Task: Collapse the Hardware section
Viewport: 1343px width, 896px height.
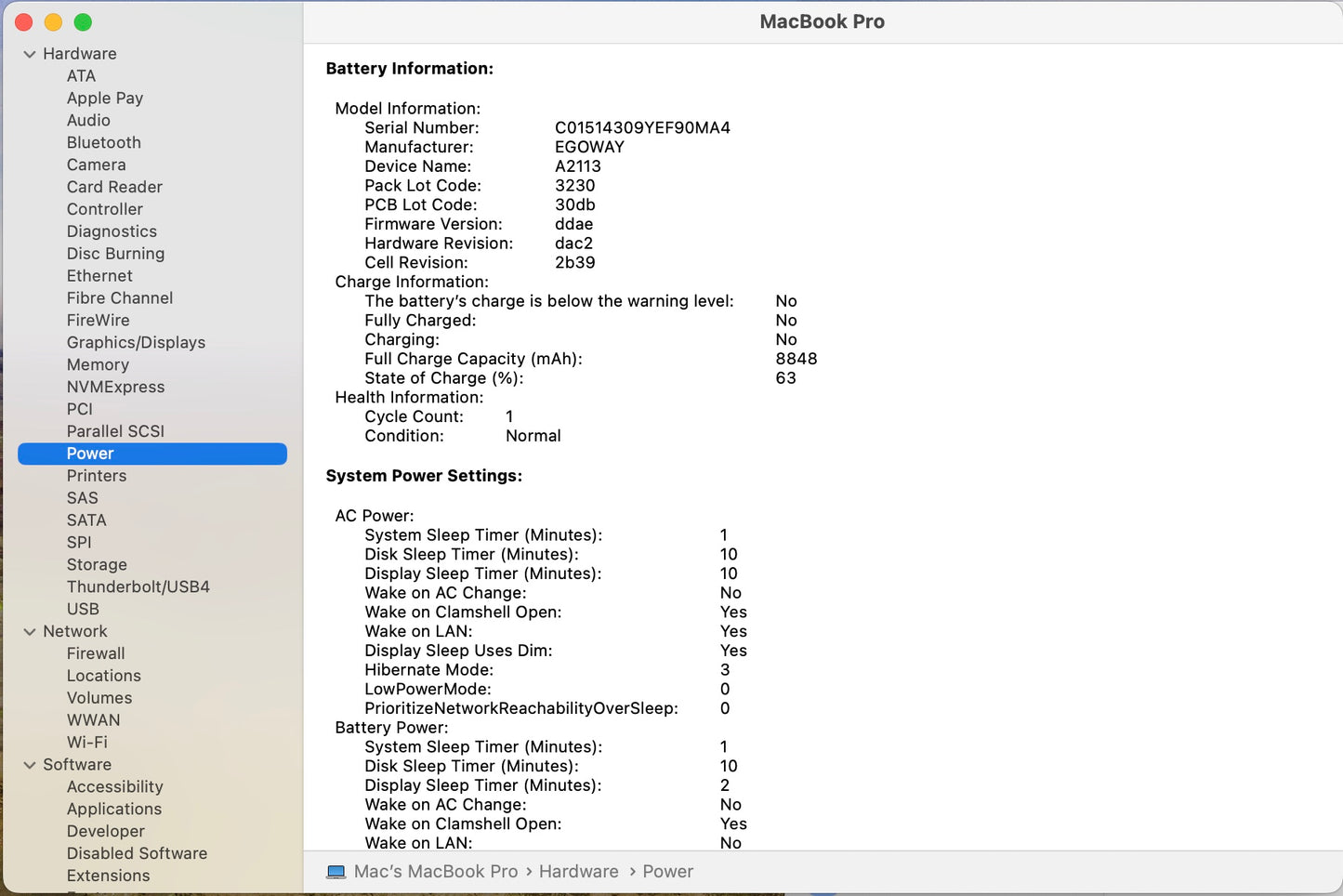Action: (30, 54)
